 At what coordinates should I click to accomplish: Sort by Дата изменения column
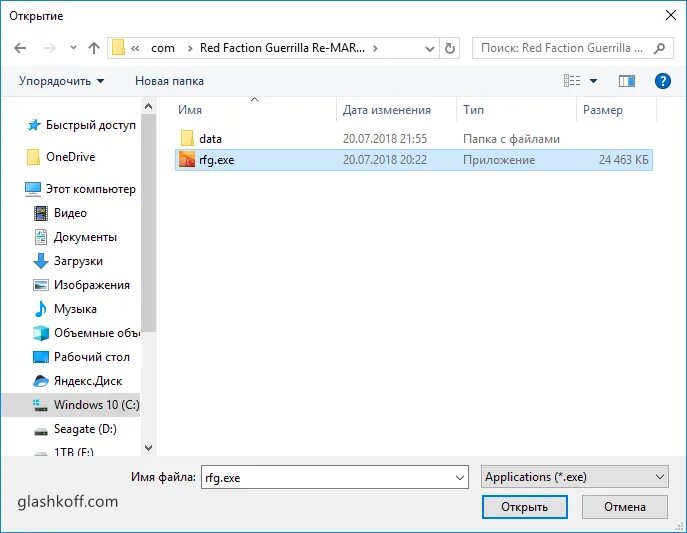[x=386, y=110]
